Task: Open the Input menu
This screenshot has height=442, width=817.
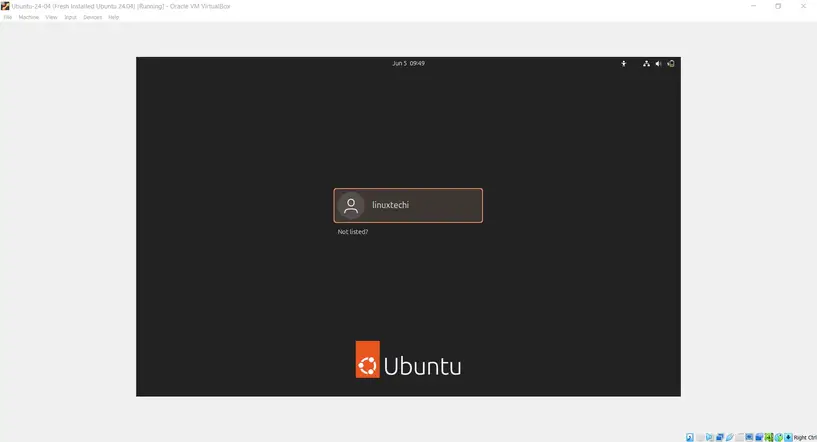Action: tap(70, 17)
